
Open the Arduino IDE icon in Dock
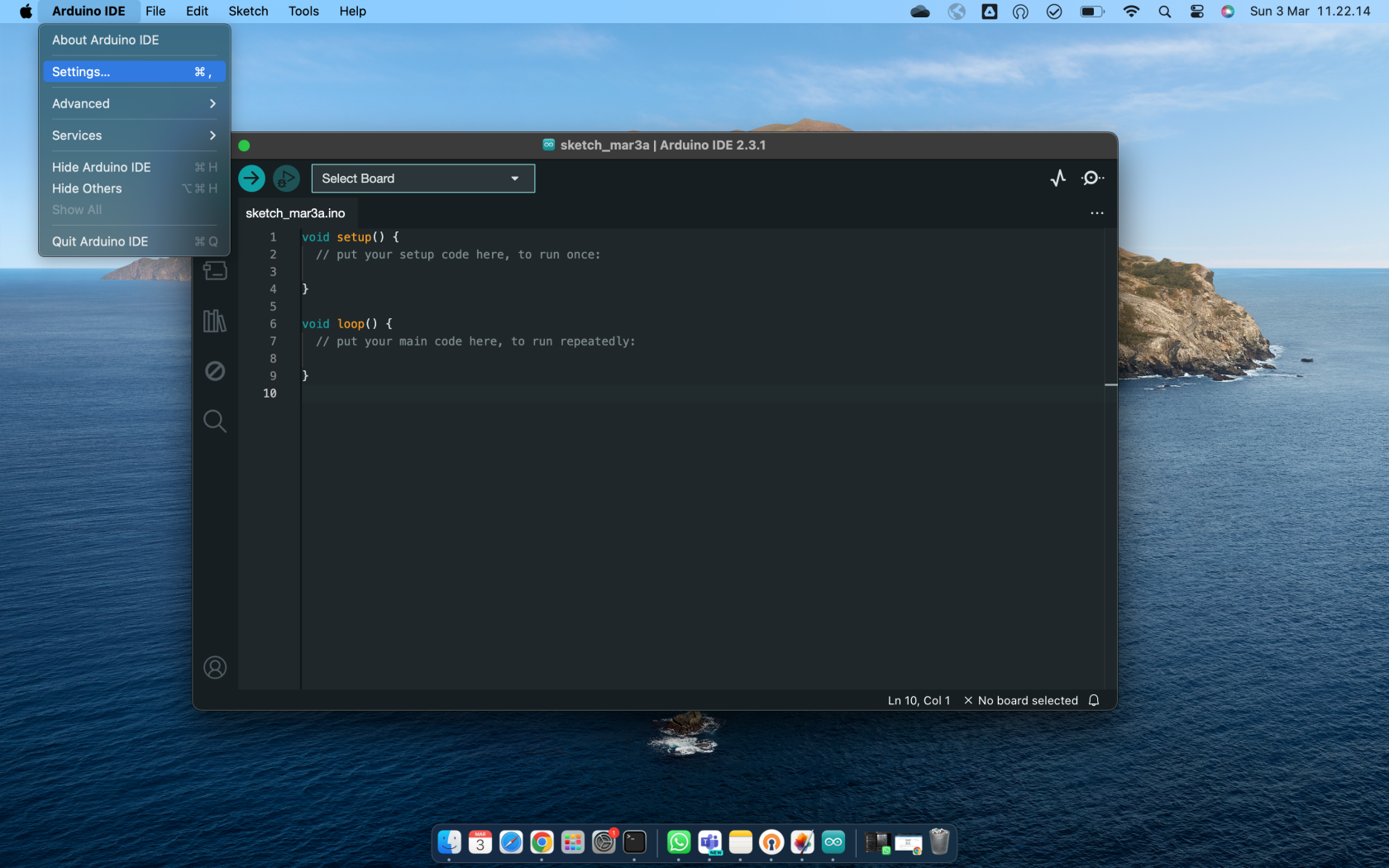tap(833, 842)
